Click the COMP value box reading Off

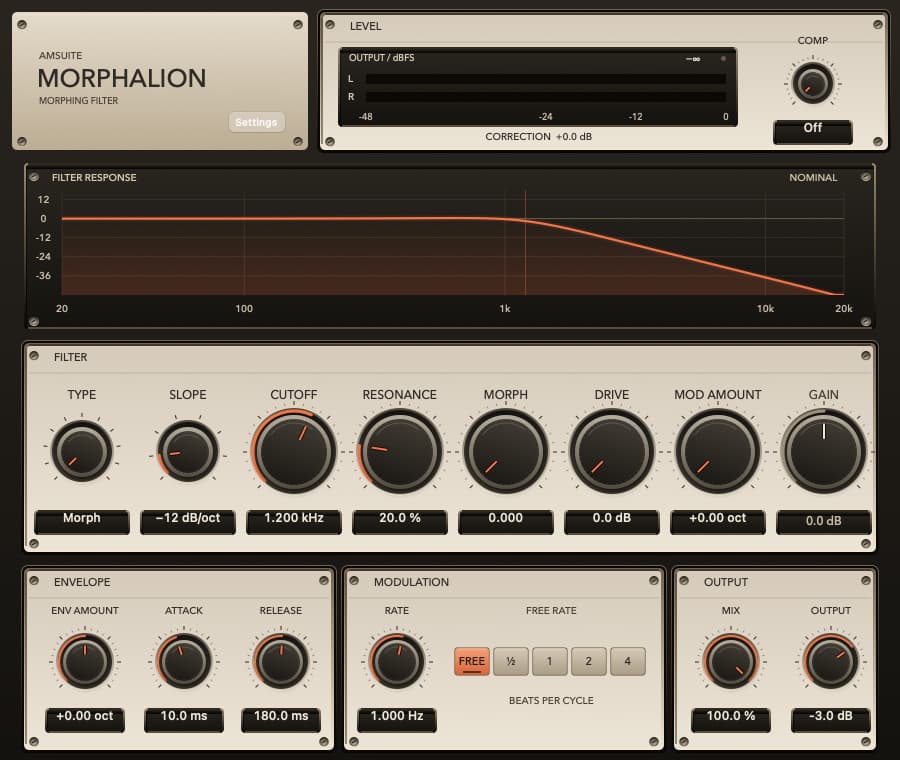812,131
